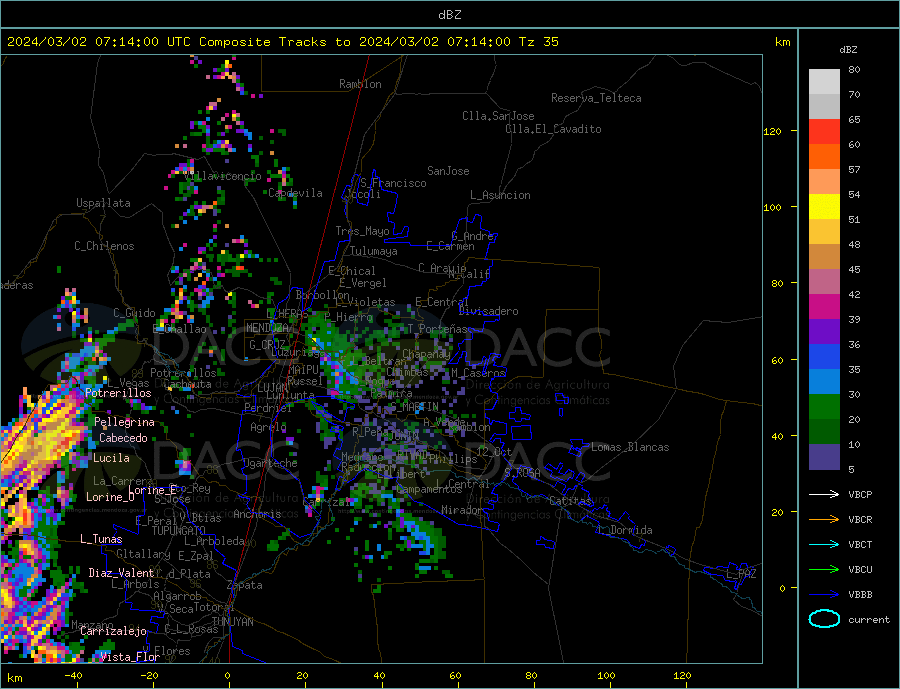Image resolution: width=900 pixels, height=689 pixels.
Task: Click the 'Pellegrina' map label
Action: 125,422
